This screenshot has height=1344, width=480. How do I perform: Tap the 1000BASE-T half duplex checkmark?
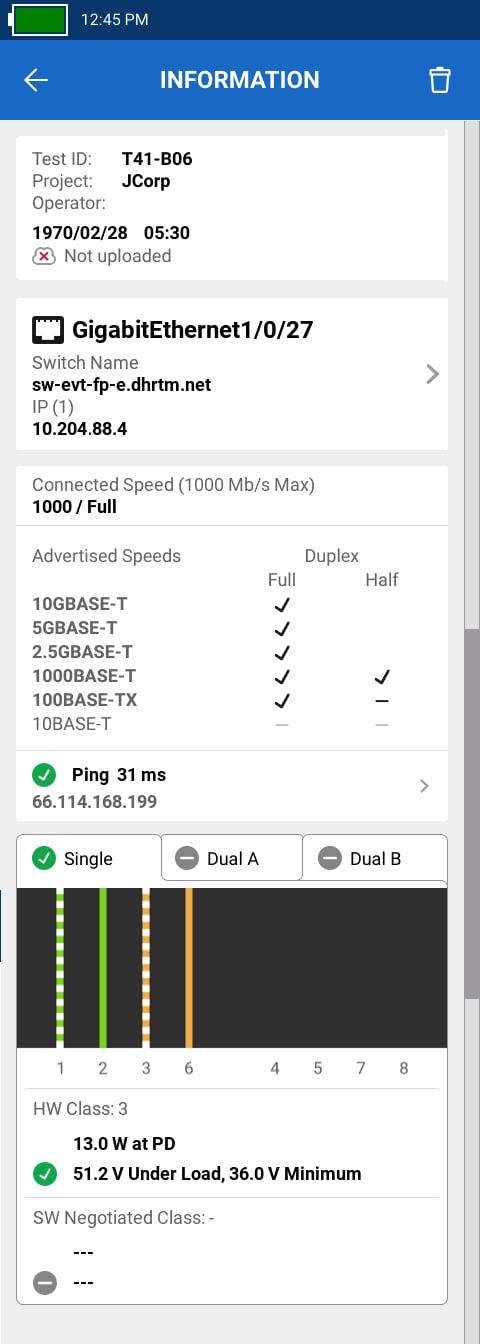click(381, 677)
